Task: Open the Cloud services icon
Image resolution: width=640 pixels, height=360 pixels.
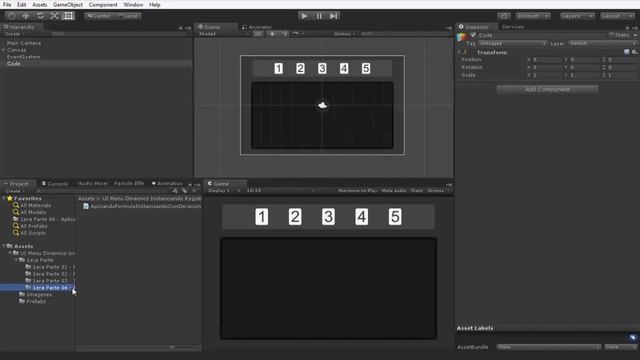Action: tap(504, 16)
